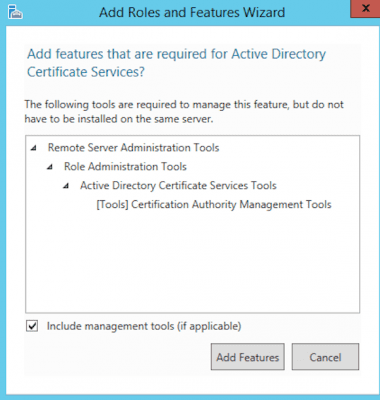Uncheck the Include management tools checkbox

(x=32, y=326)
